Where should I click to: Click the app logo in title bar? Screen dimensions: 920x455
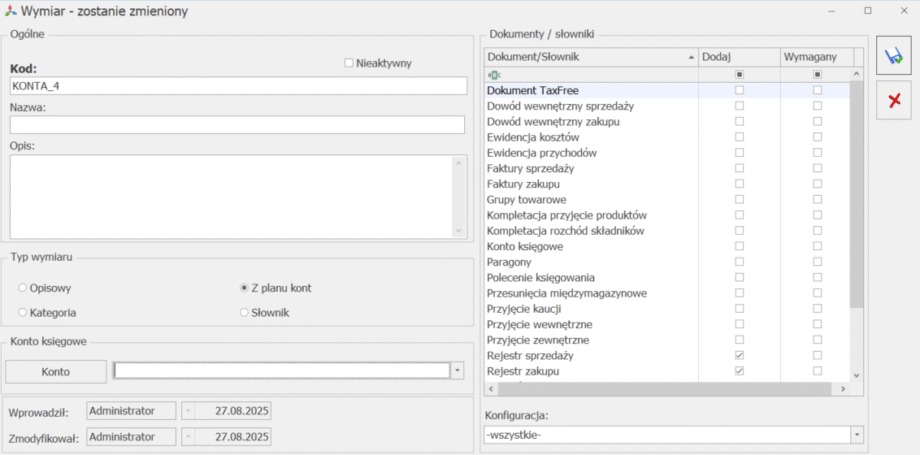[11, 11]
